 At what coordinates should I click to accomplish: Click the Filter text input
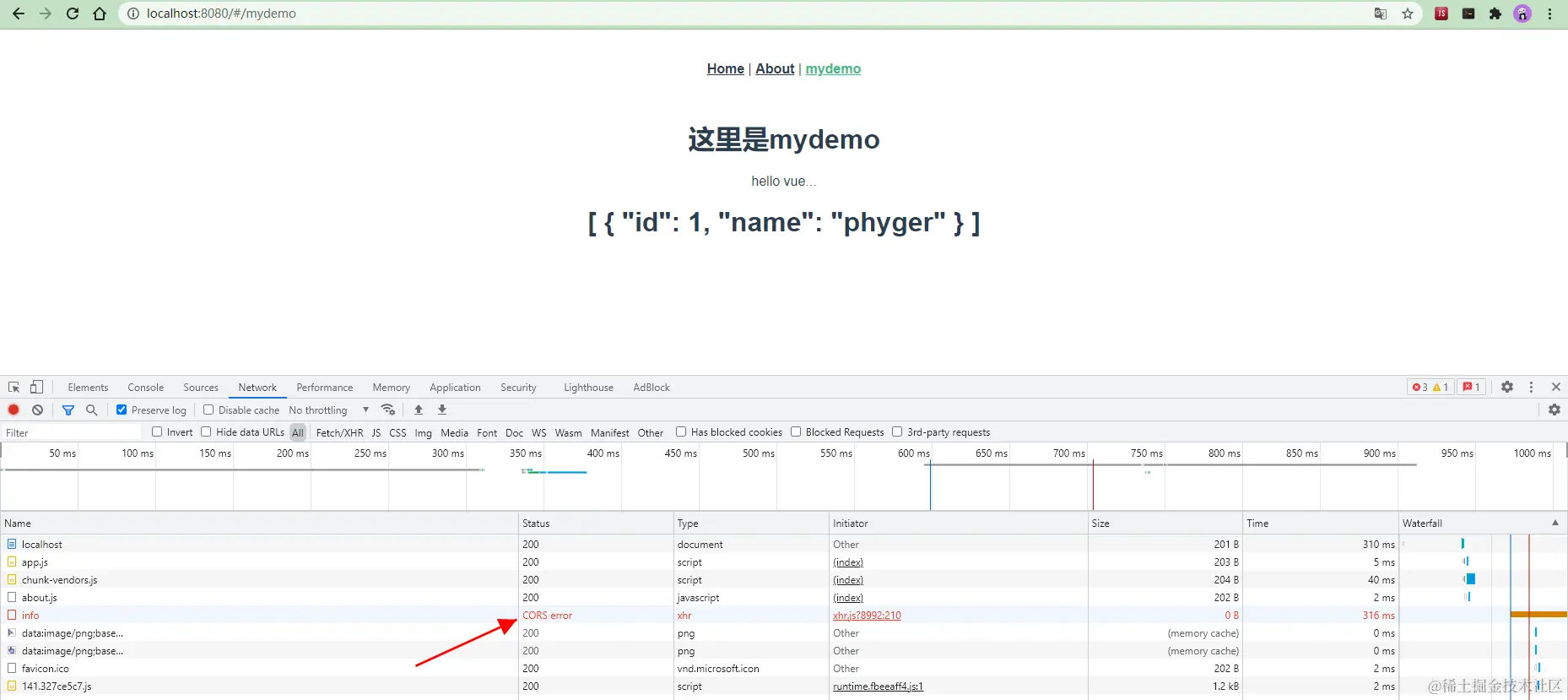tap(73, 432)
